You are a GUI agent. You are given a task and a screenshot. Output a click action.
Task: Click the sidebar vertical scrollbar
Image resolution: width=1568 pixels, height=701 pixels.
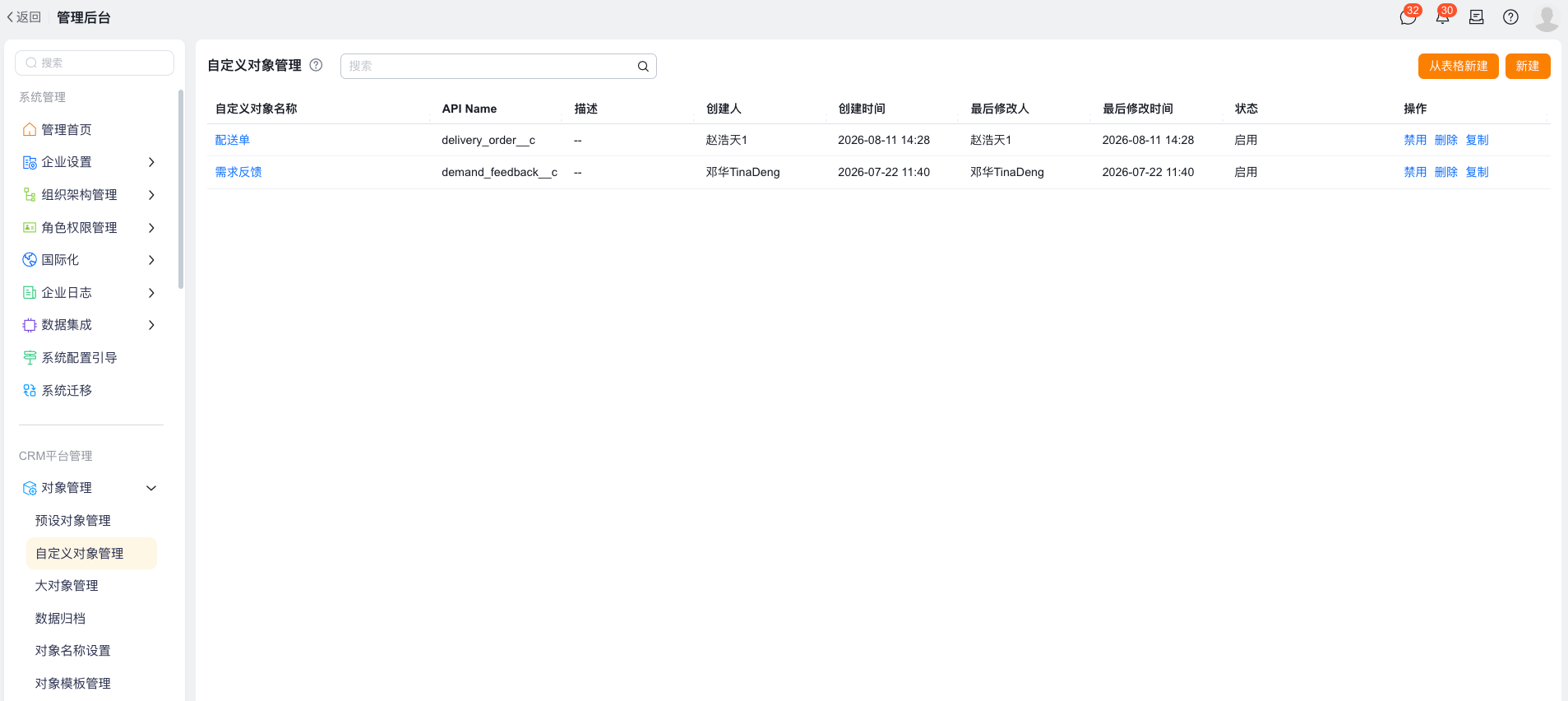181,189
